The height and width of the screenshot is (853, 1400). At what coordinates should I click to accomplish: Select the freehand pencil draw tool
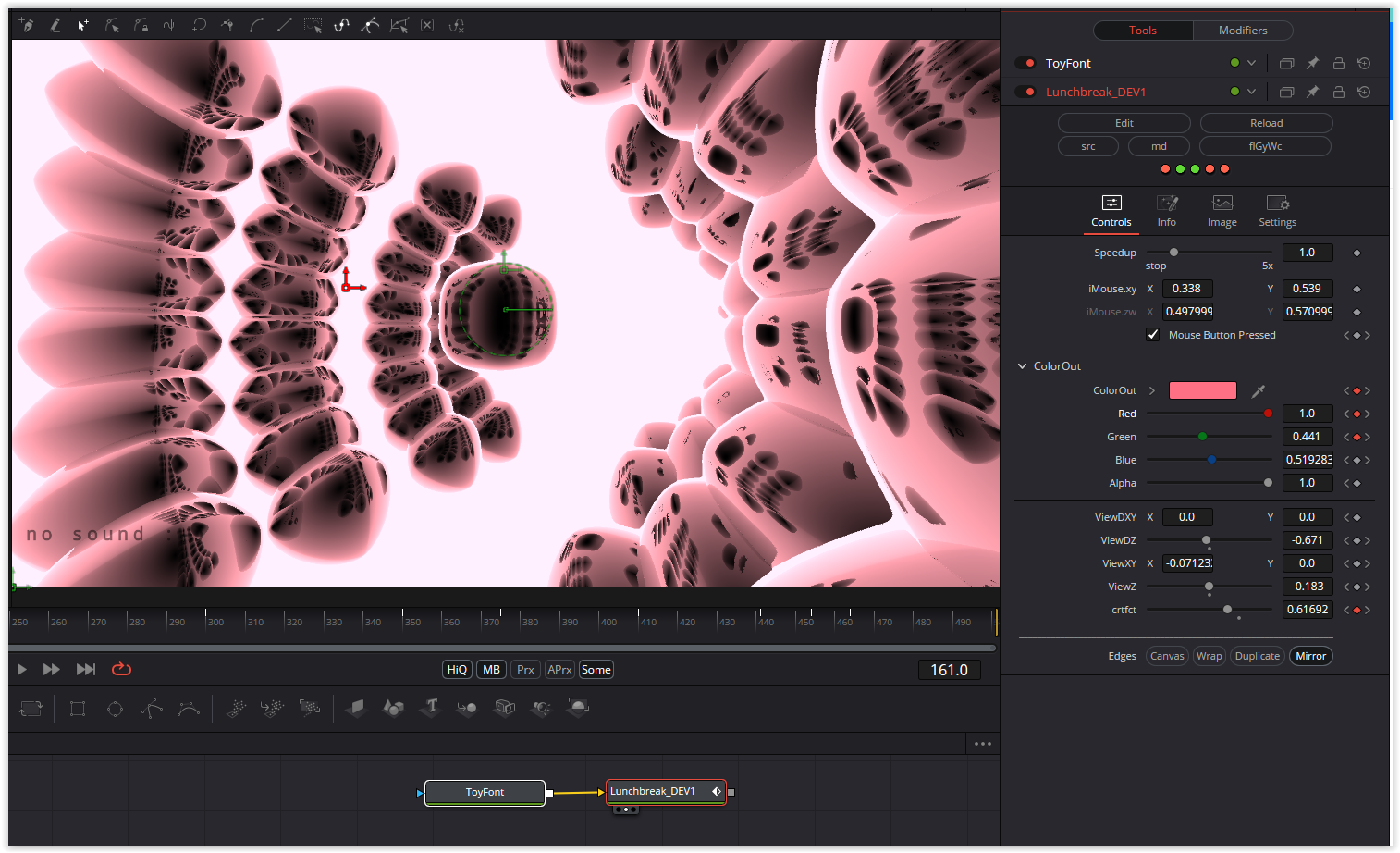55,25
